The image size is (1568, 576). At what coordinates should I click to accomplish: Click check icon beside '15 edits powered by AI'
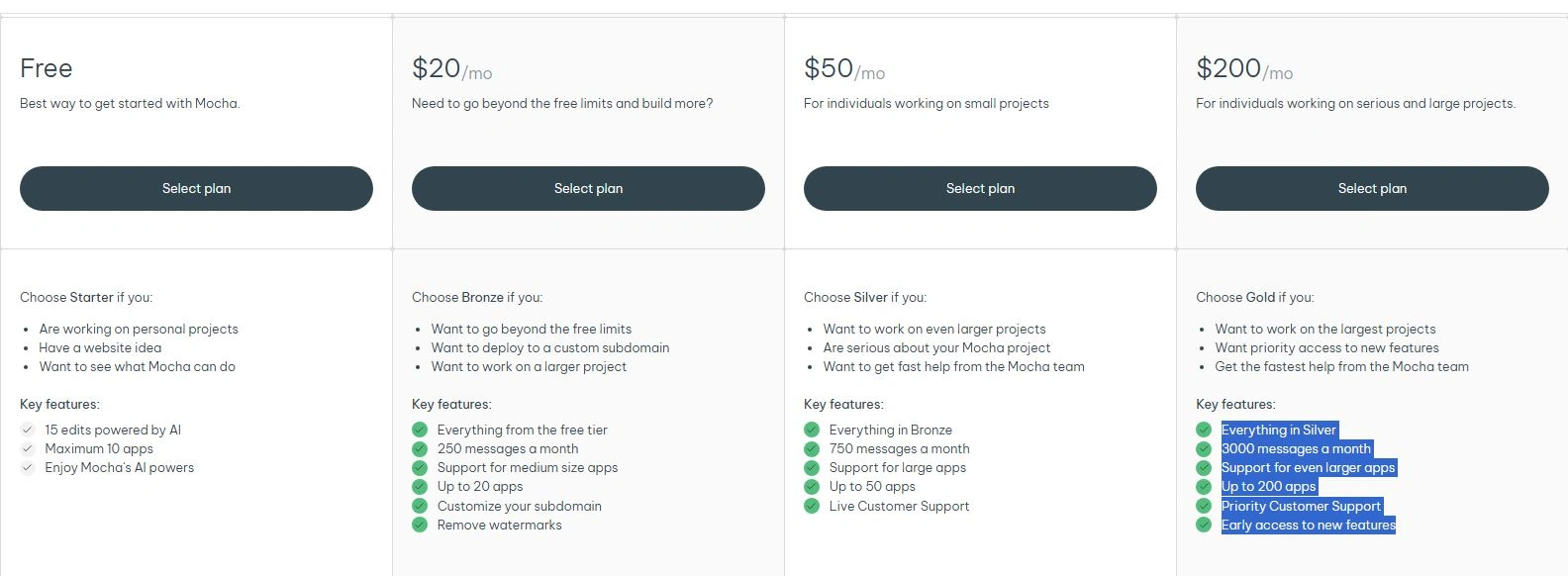coord(28,430)
